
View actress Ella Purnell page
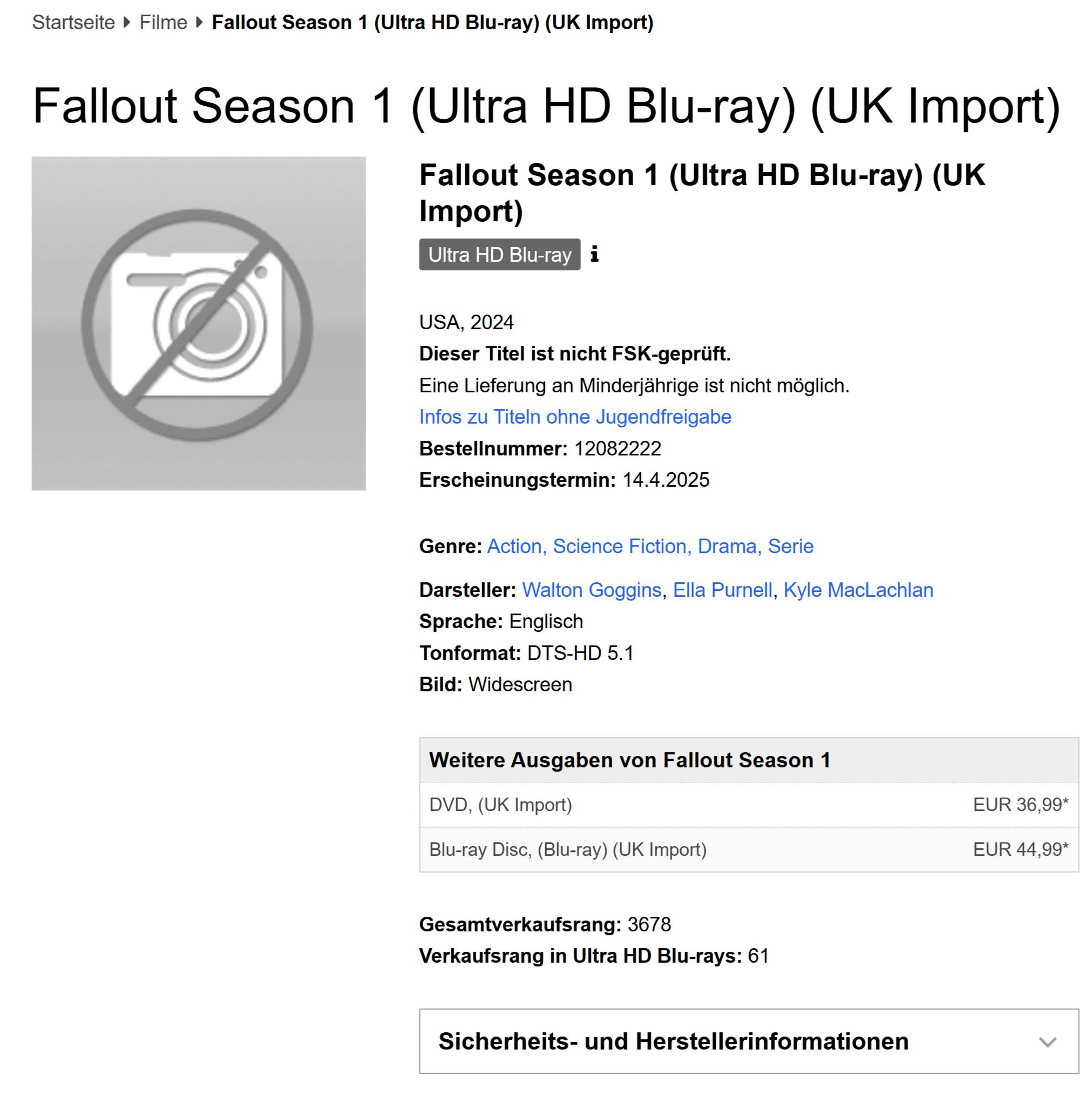click(x=722, y=590)
